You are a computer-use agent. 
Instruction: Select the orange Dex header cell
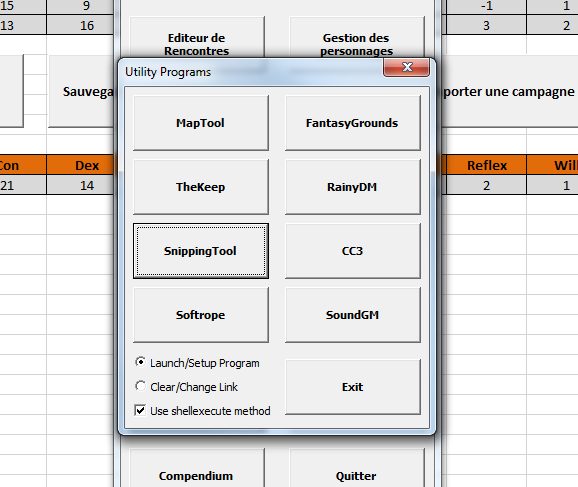[80, 165]
